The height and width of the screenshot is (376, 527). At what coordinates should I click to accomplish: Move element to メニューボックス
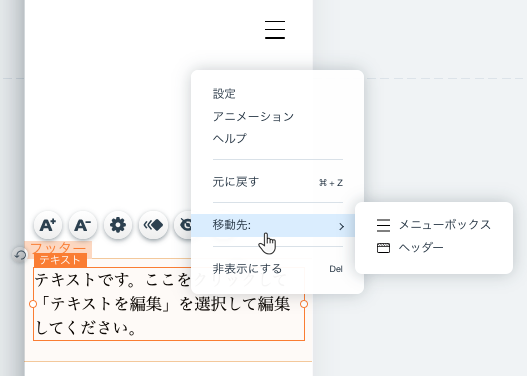[x=434, y=225]
